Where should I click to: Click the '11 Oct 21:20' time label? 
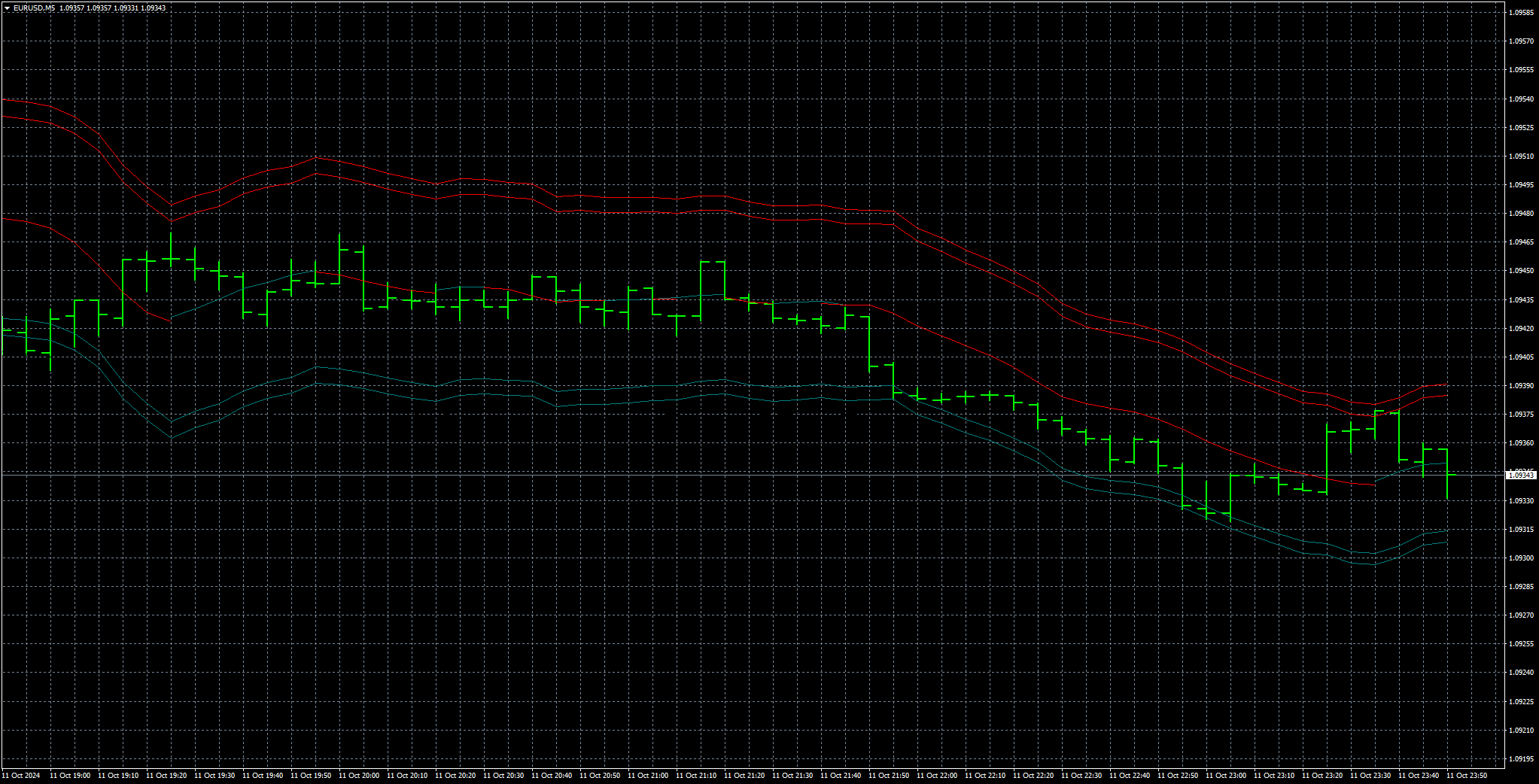tap(744, 776)
